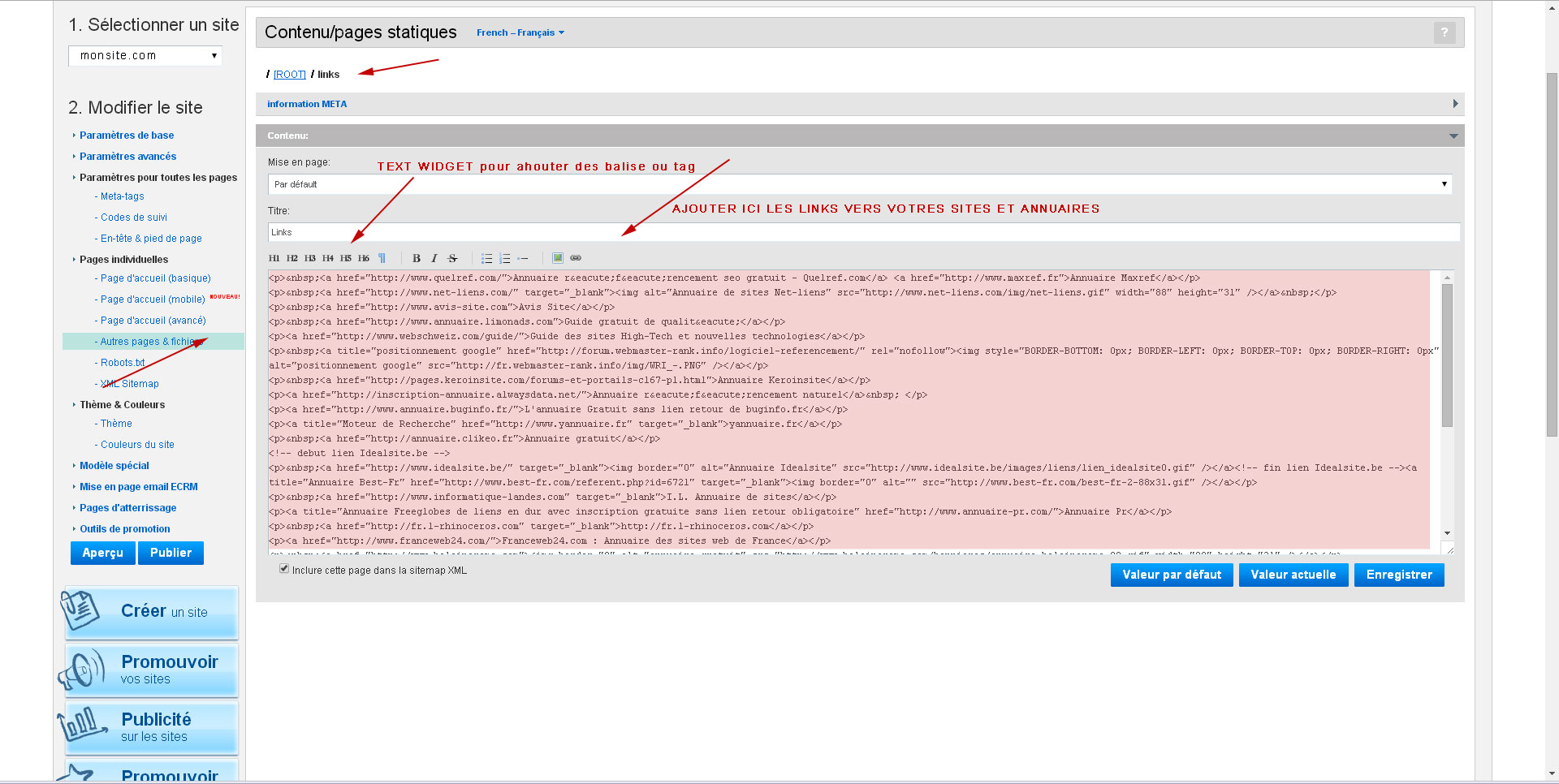1559x784 pixels.
Task: Toggle 'Inclure cette page dans la sitemap XML'
Action: pyautogui.click(x=284, y=569)
